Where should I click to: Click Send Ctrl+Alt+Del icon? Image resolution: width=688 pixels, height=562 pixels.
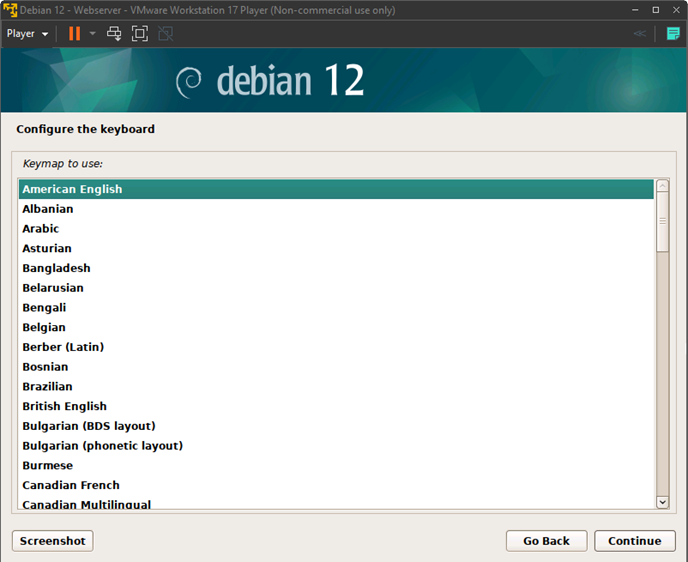pyautogui.click(x=114, y=33)
